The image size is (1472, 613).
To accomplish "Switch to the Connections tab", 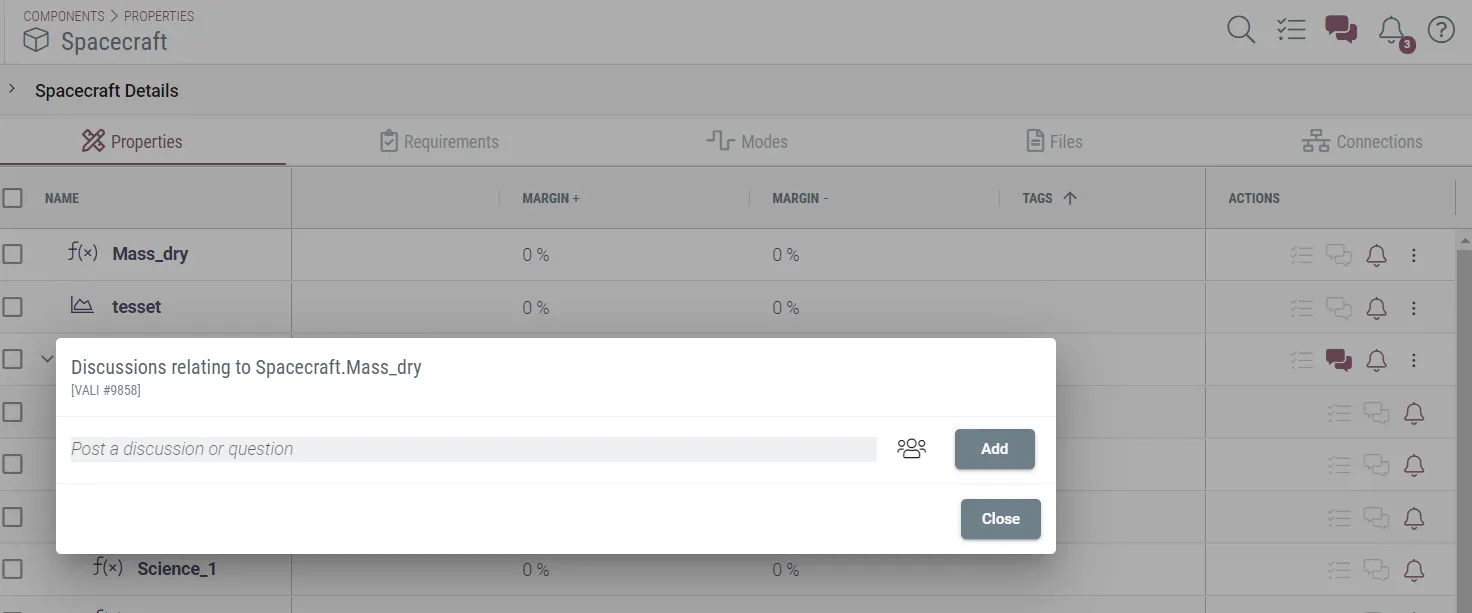I will pyautogui.click(x=1362, y=142).
